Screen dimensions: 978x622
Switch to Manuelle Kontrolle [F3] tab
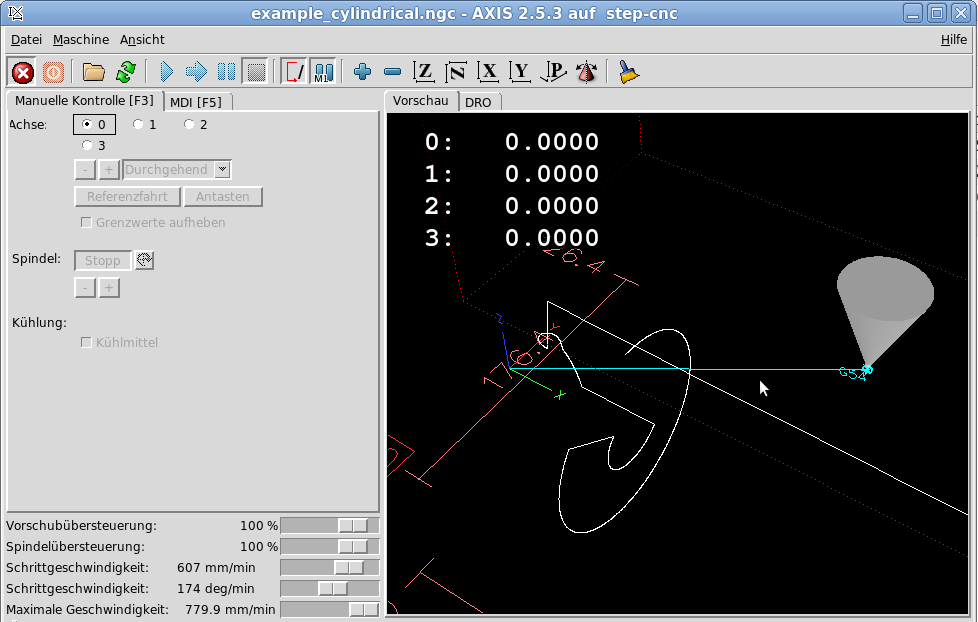point(84,100)
